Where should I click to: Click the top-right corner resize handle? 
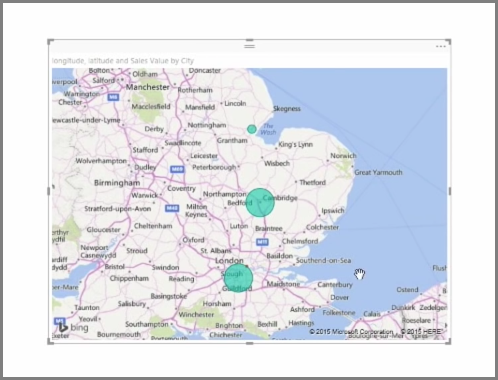(448, 42)
